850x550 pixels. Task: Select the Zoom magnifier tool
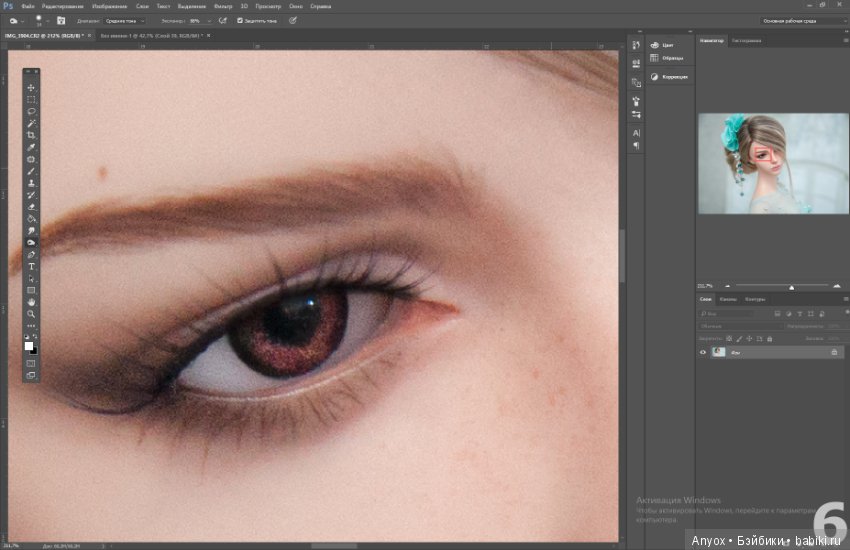pos(31,314)
